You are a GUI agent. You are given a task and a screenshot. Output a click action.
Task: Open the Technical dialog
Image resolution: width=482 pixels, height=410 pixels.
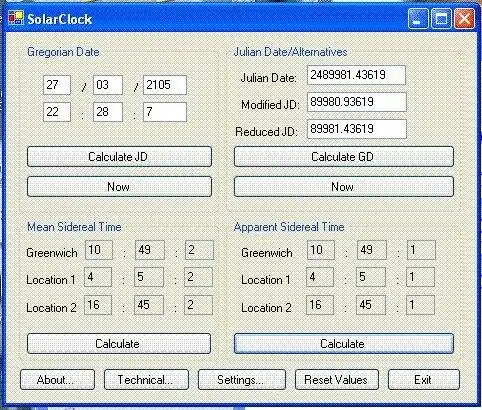tap(146, 380)
